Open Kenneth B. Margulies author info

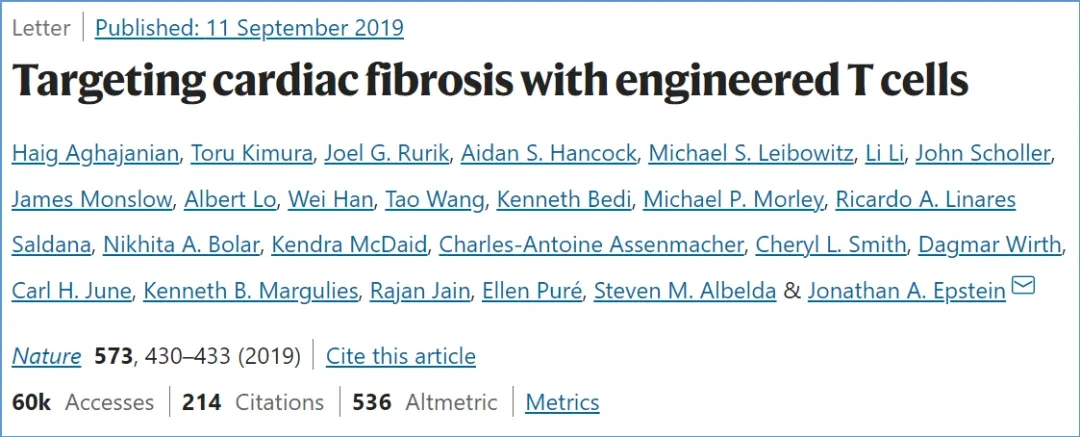coord(251,291)
